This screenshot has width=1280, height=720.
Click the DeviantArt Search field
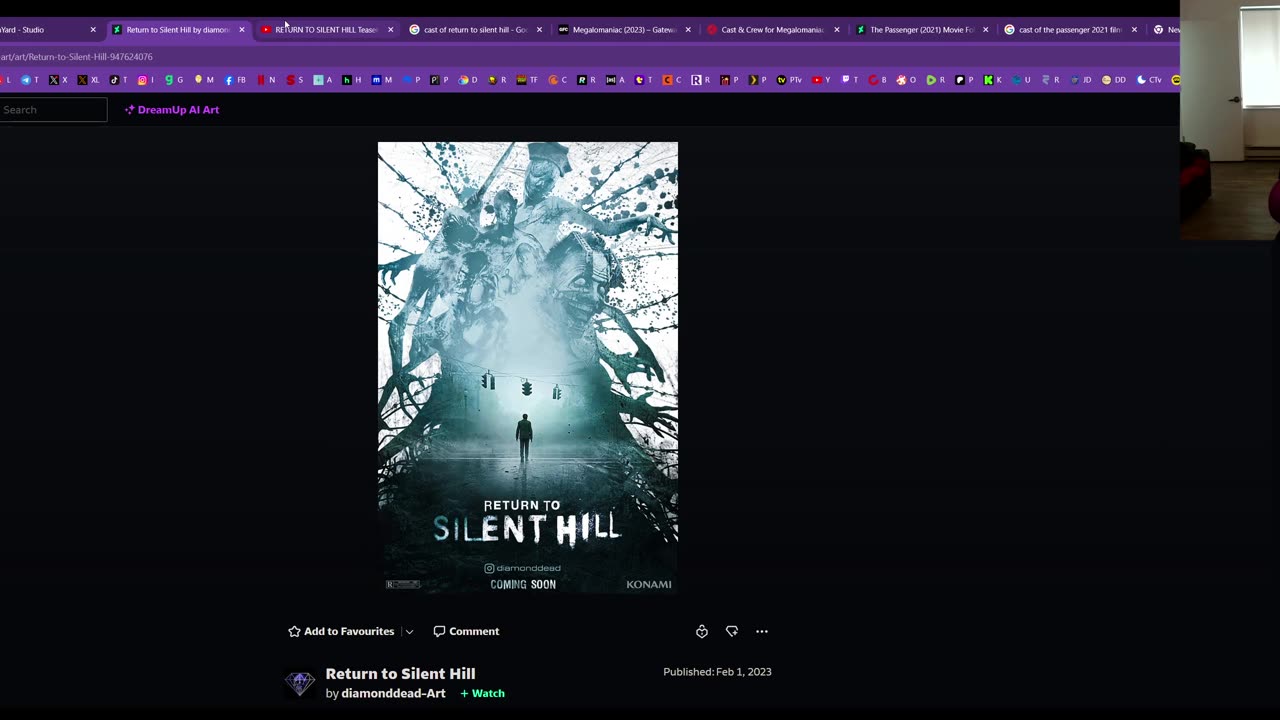point(53,110)
